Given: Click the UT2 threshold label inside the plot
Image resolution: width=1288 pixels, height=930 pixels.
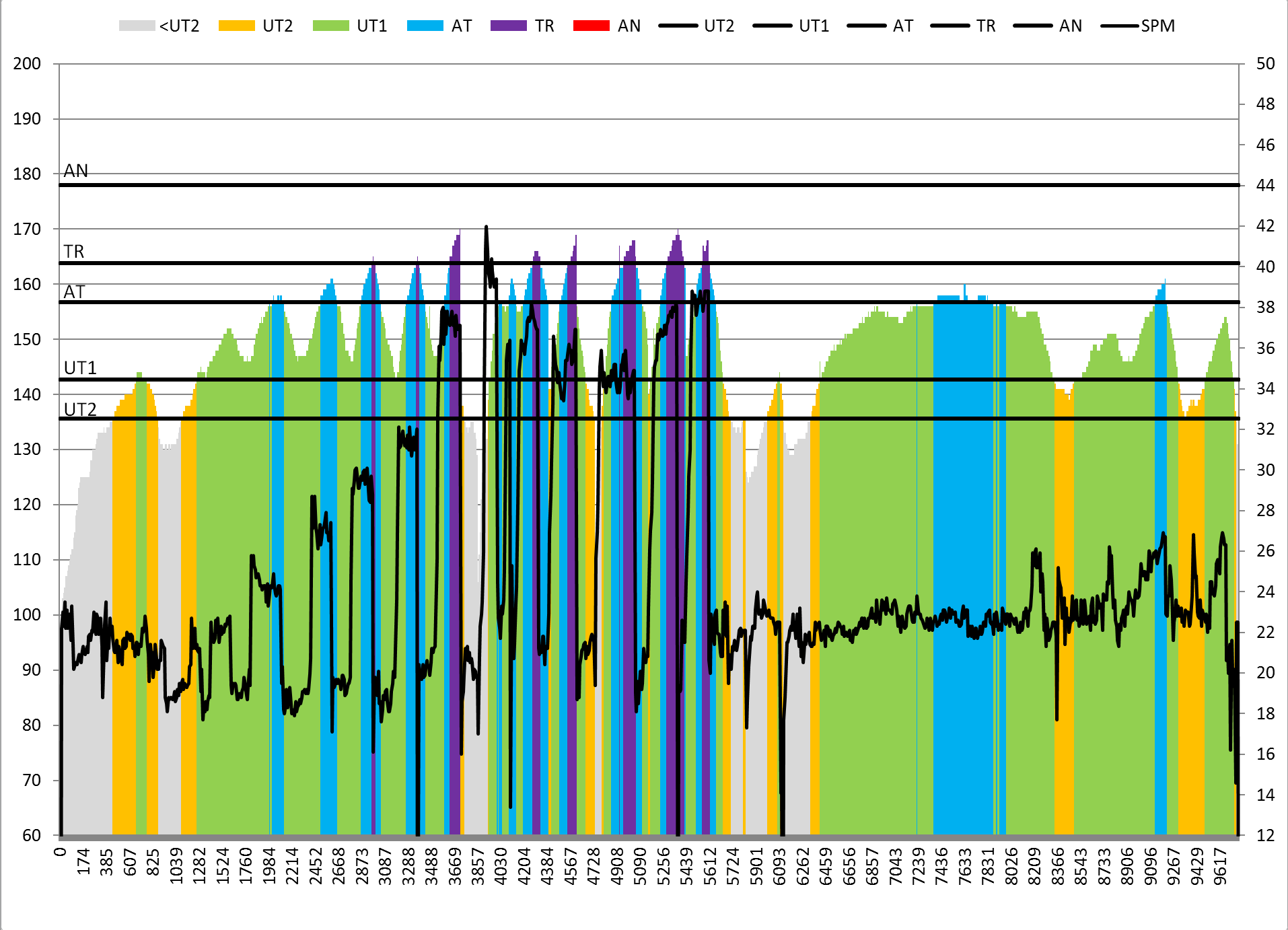Looking at the screenshot, I should [80, 410].
